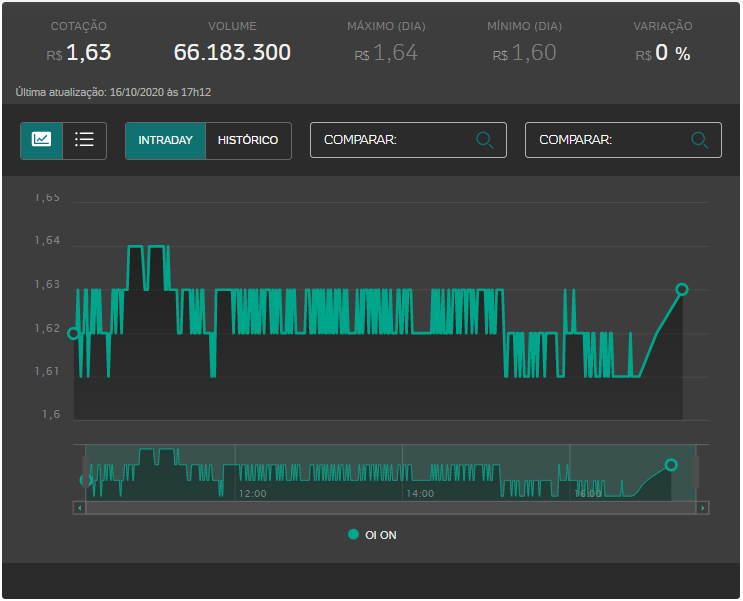Click the search icon in second Comparar field
743x601 pixels.
tap(699, 140)
